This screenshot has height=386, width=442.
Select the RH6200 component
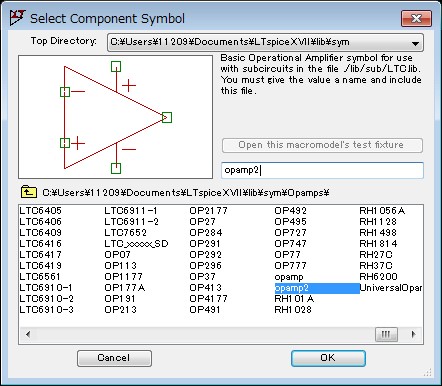[x=378, y=277]
